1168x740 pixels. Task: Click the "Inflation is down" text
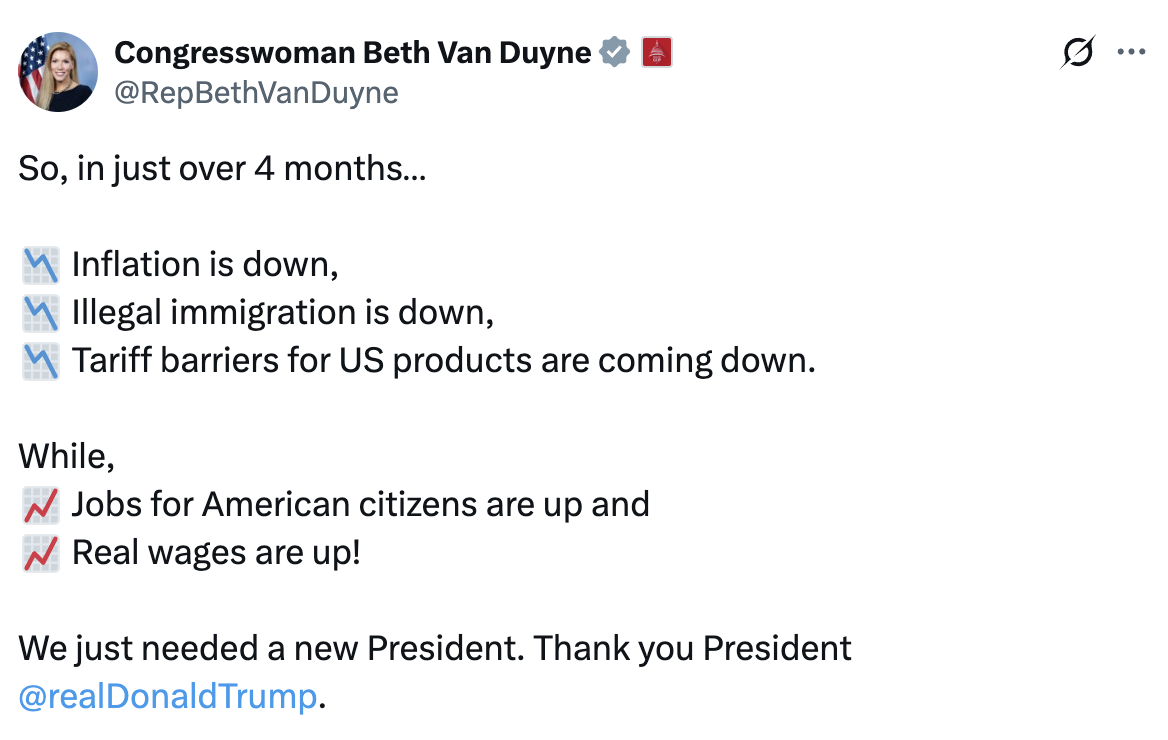pyautogui.click(x=205, y=265)
